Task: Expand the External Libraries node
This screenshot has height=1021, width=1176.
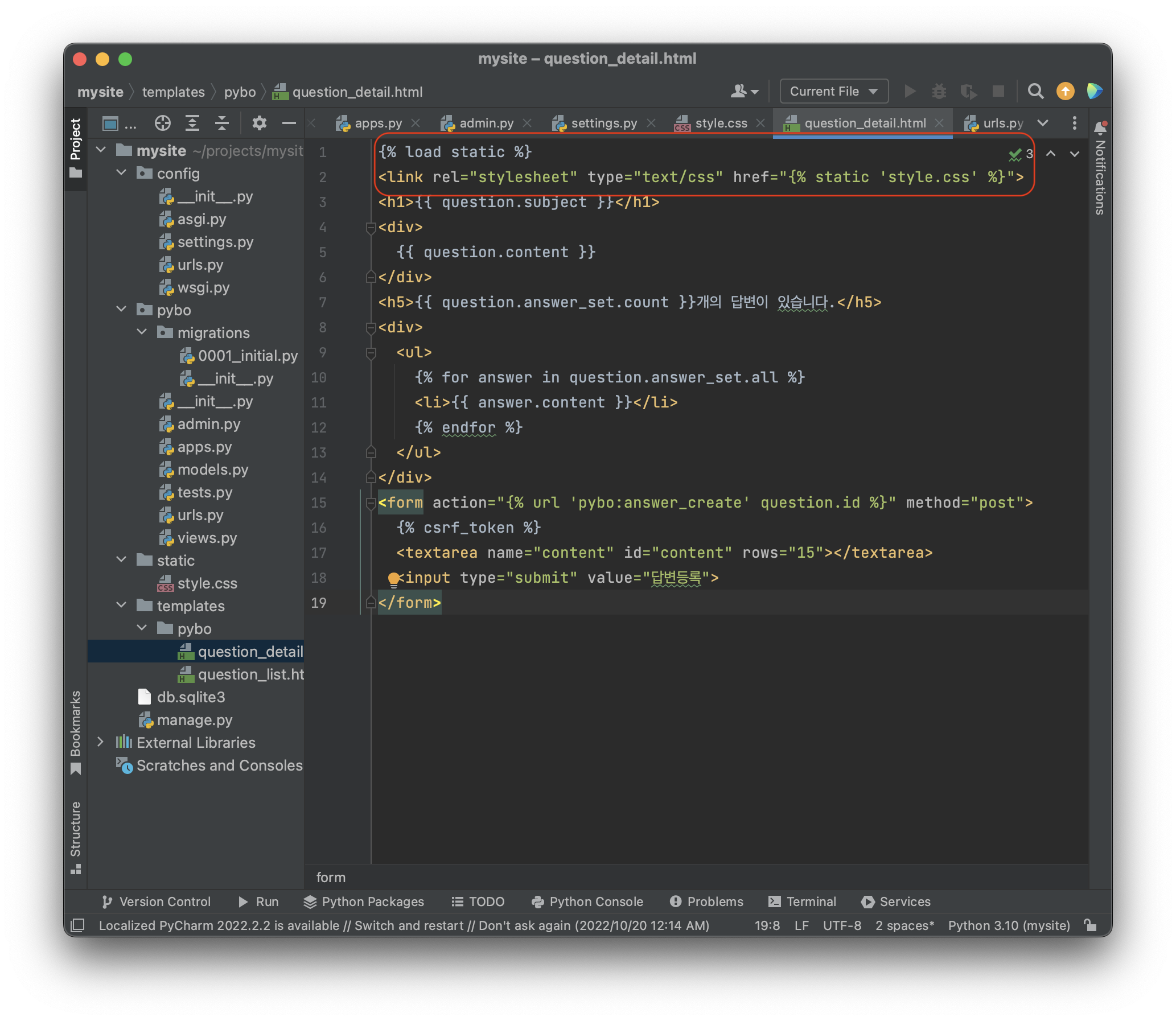Action: coord(101,742)
